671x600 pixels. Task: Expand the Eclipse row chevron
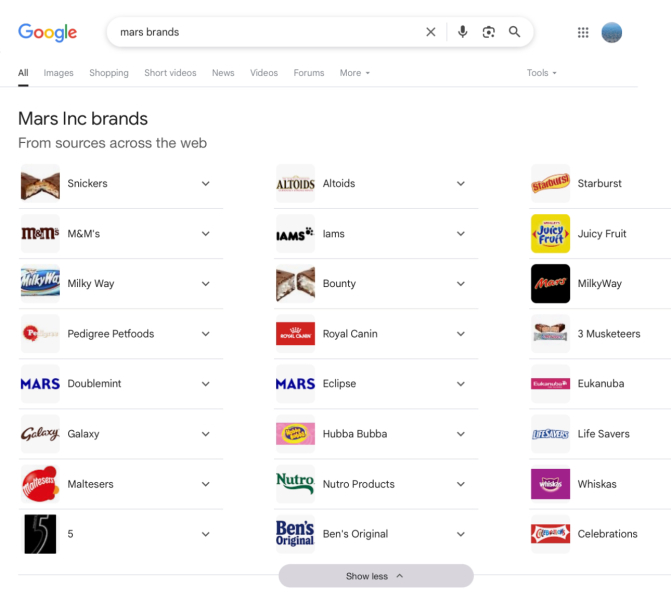pyautogui.click(x=460, y=384)
